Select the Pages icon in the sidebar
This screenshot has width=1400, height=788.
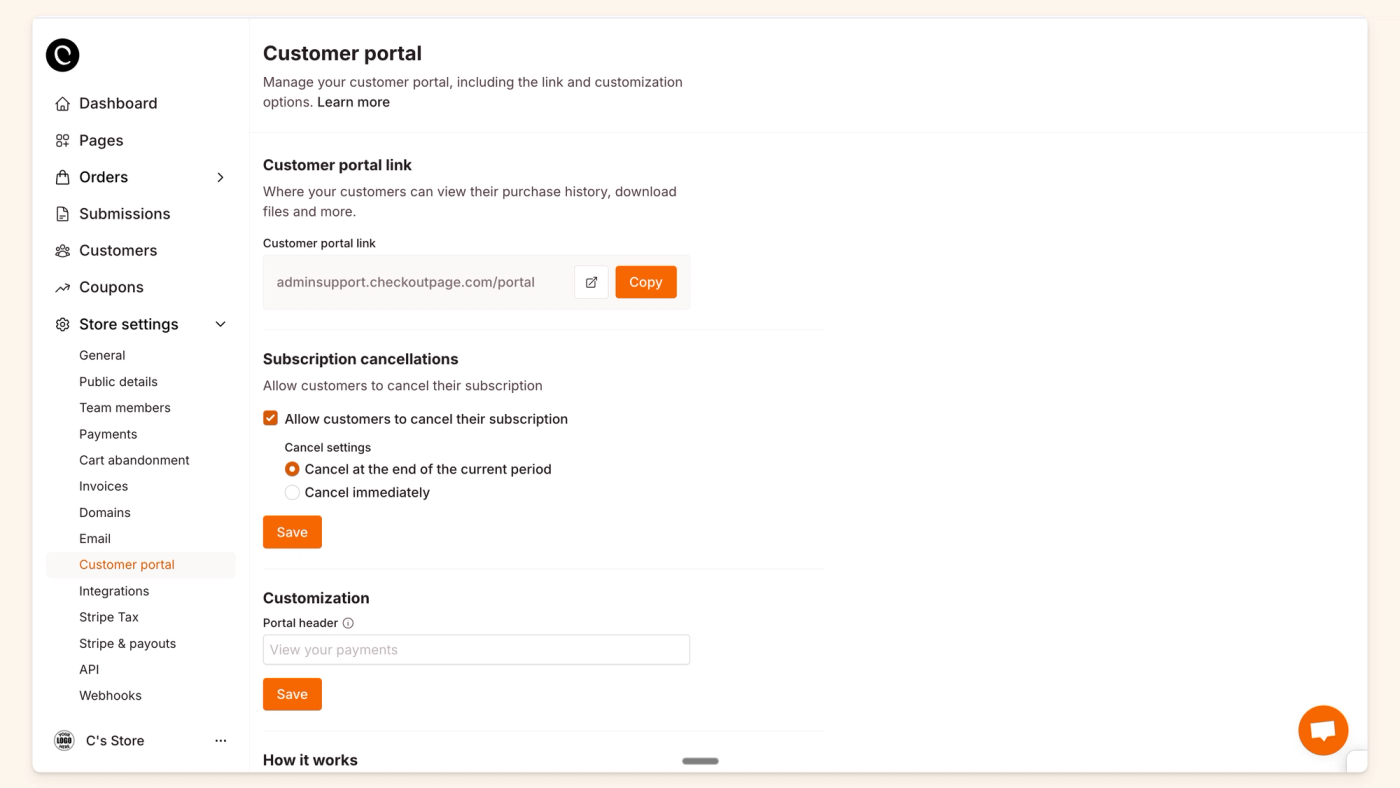click(x=61, y=140)
